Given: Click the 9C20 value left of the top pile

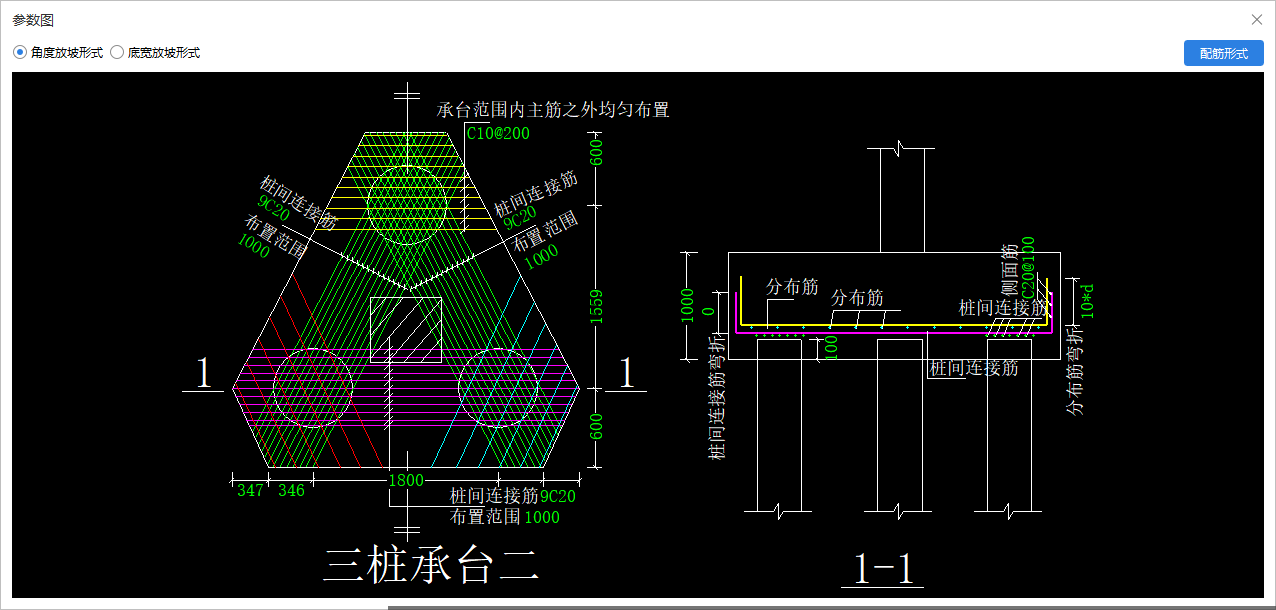Looking at the screenshot, I should click(x=271, y=210).
